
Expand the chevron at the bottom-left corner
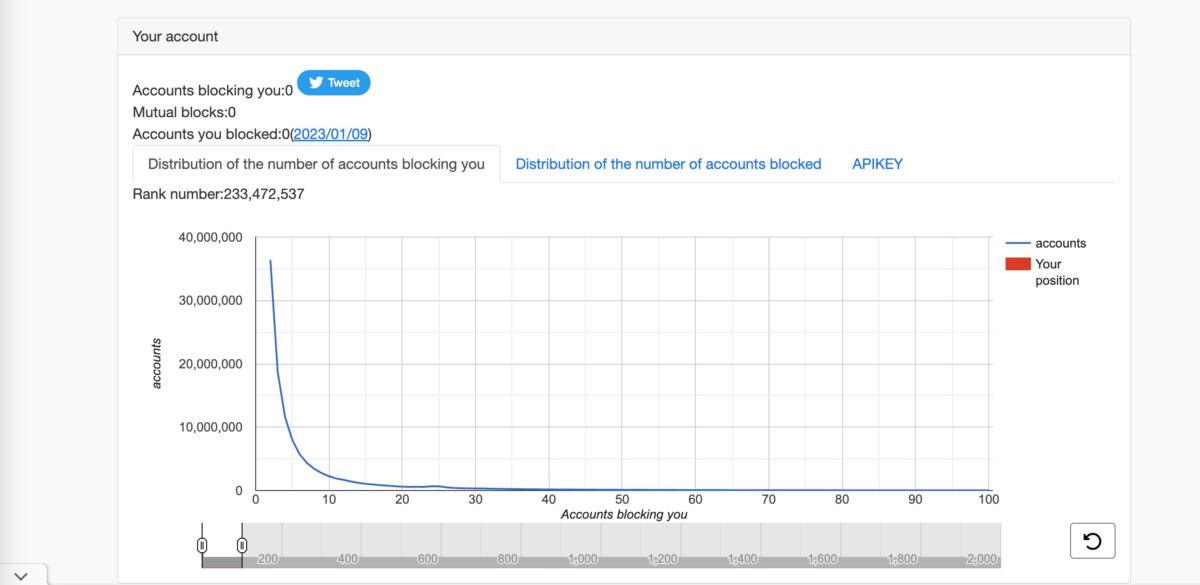pos(22,575)
